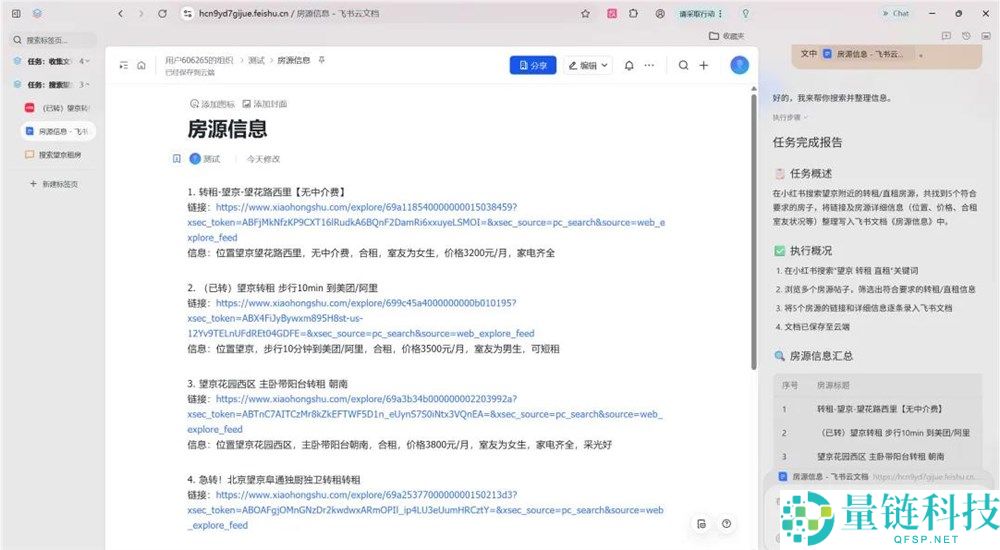The image size is (1000, 550).
Task: Click the address bar URL
Action: click(x=289, y=13)
